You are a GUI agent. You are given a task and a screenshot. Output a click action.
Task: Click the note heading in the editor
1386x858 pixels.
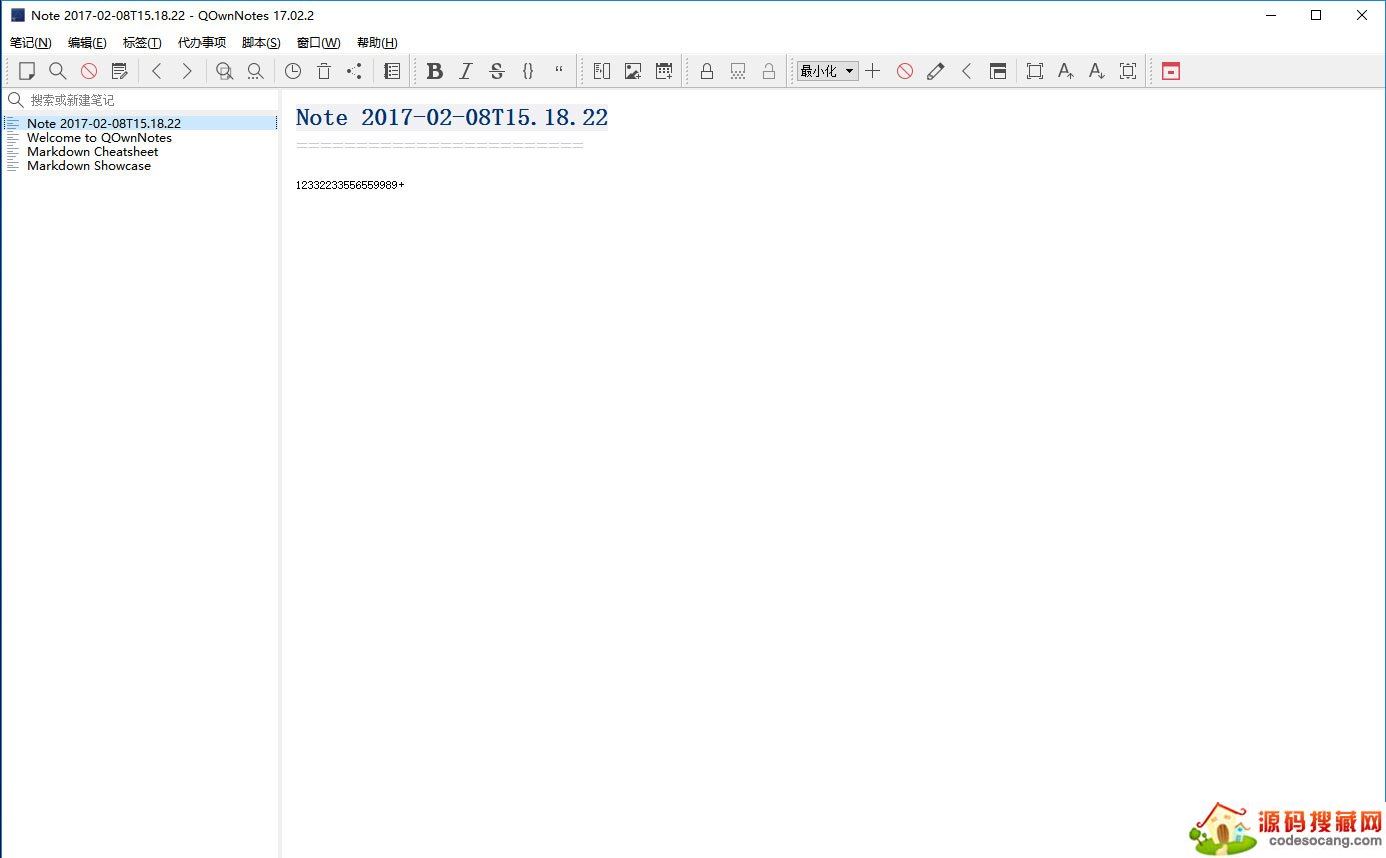click(452, 118)
